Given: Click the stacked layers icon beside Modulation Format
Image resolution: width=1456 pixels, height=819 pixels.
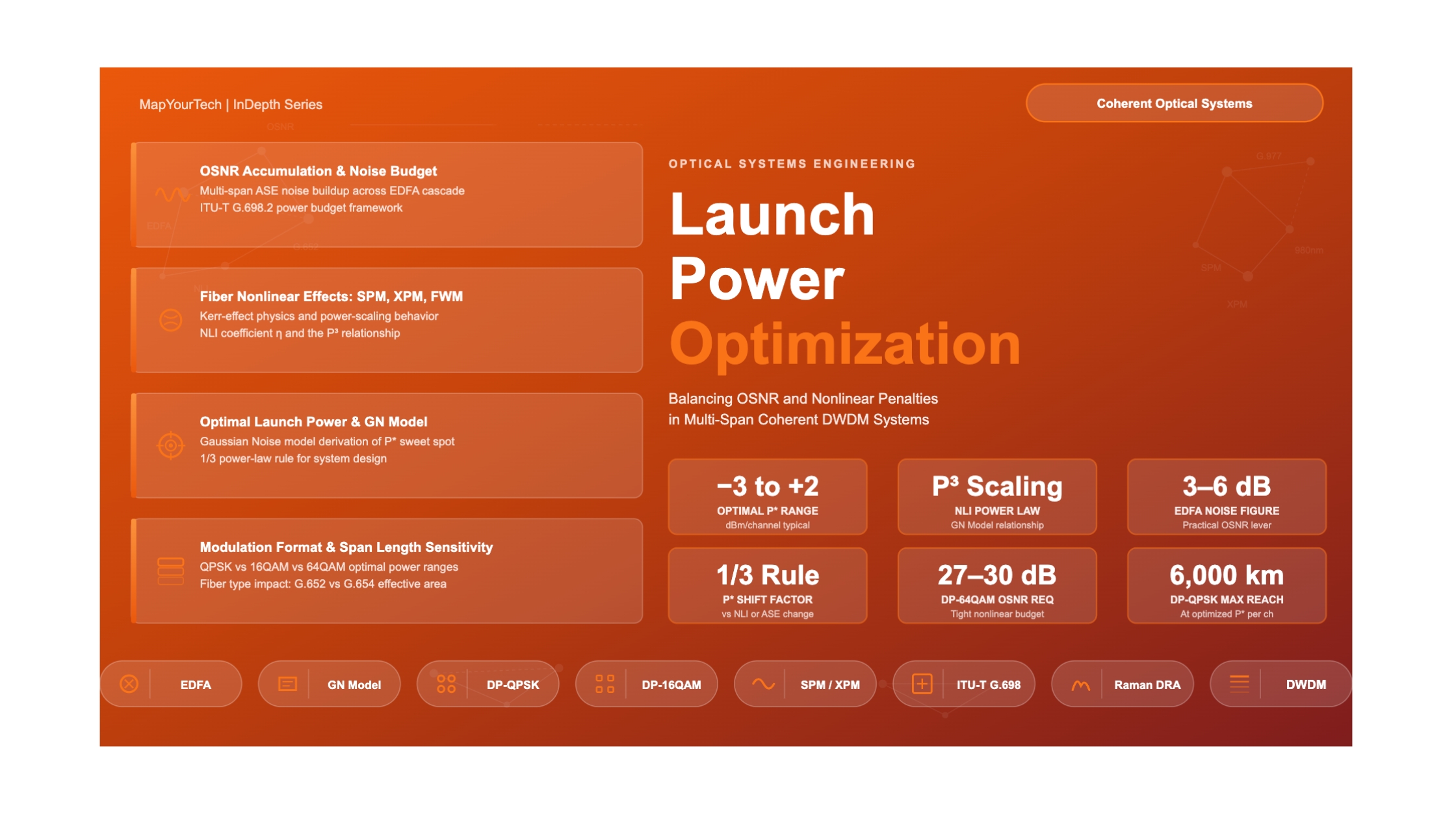Looking at the screenshot, I should 171,571.
